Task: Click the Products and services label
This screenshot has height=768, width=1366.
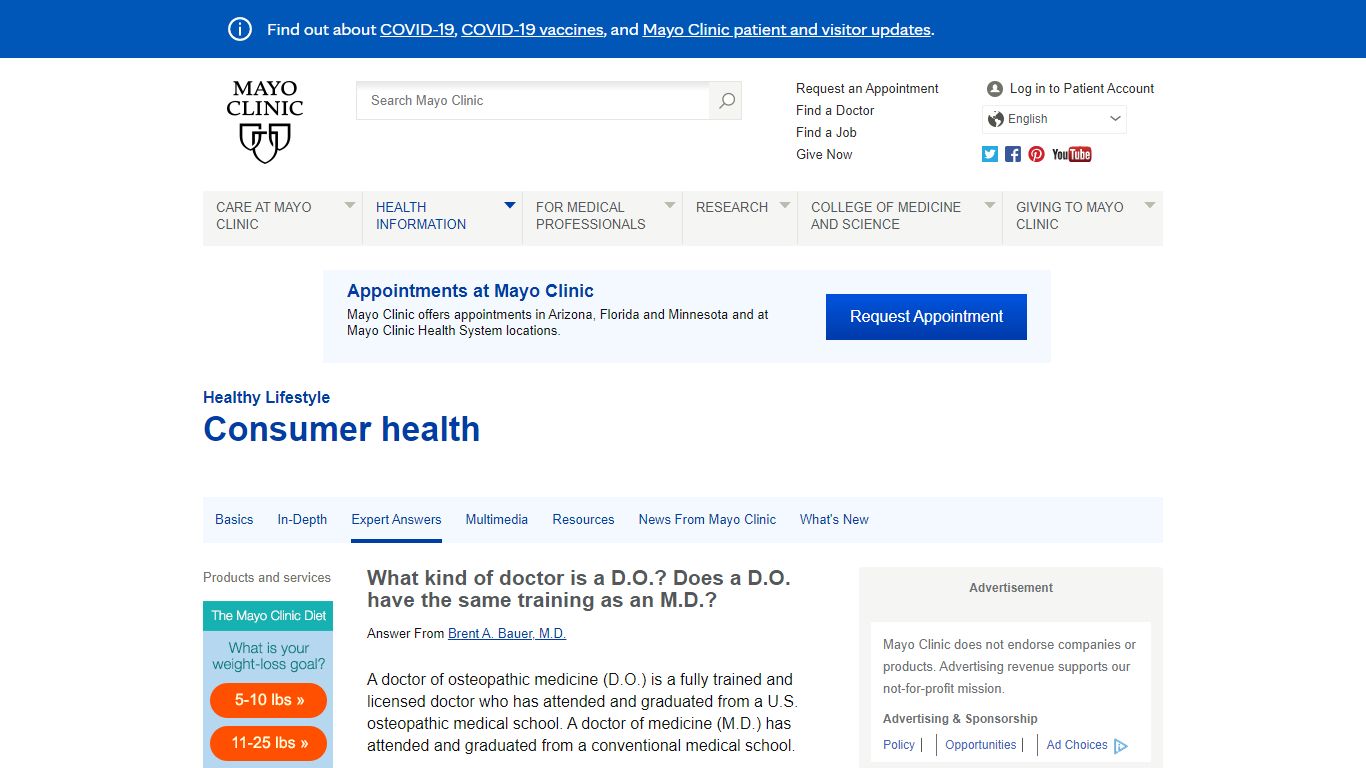Action: tap(267, 577)
